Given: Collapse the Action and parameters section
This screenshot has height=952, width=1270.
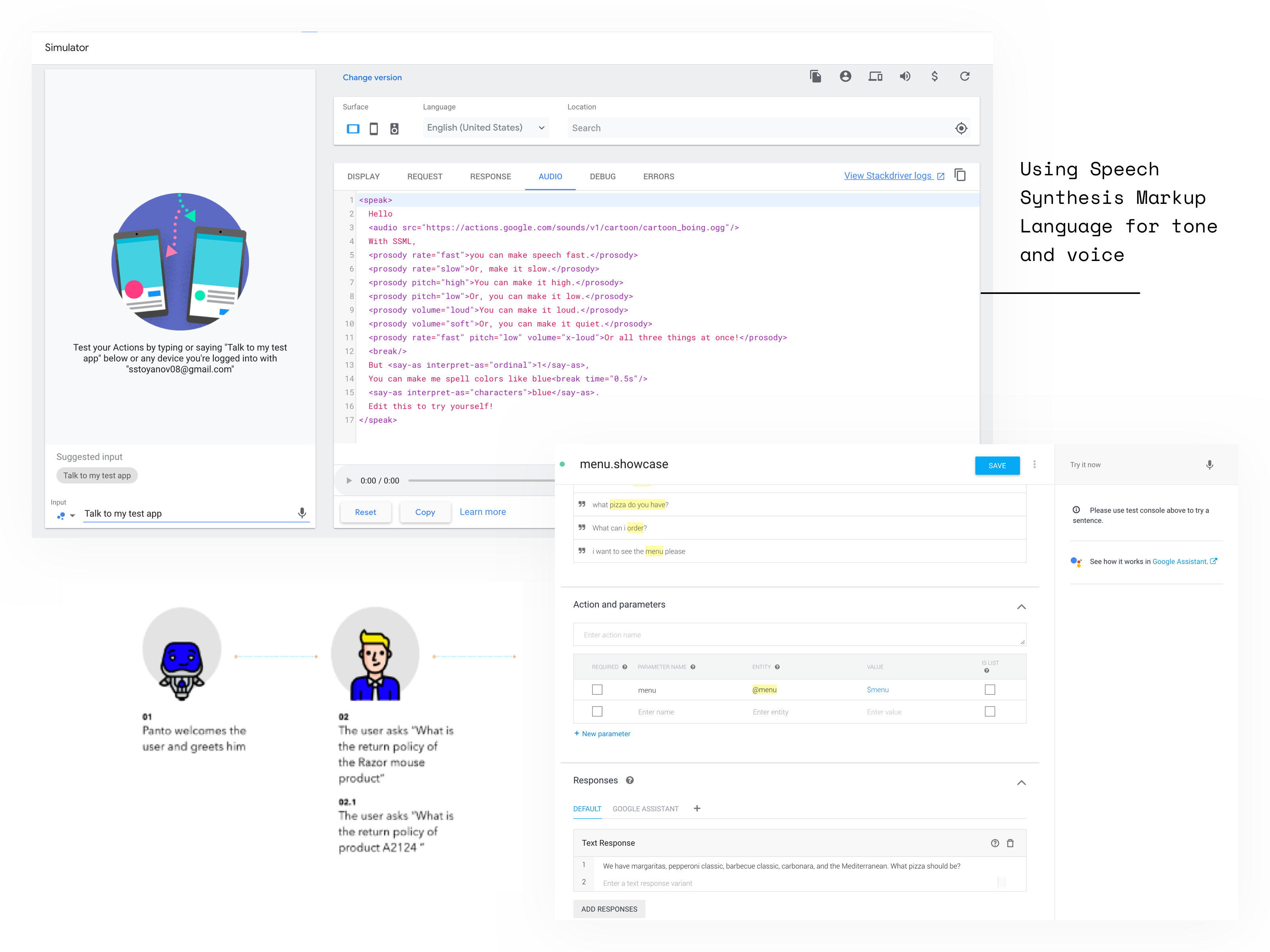Looking at the screenshot, I should click(x=1022, y=607).
